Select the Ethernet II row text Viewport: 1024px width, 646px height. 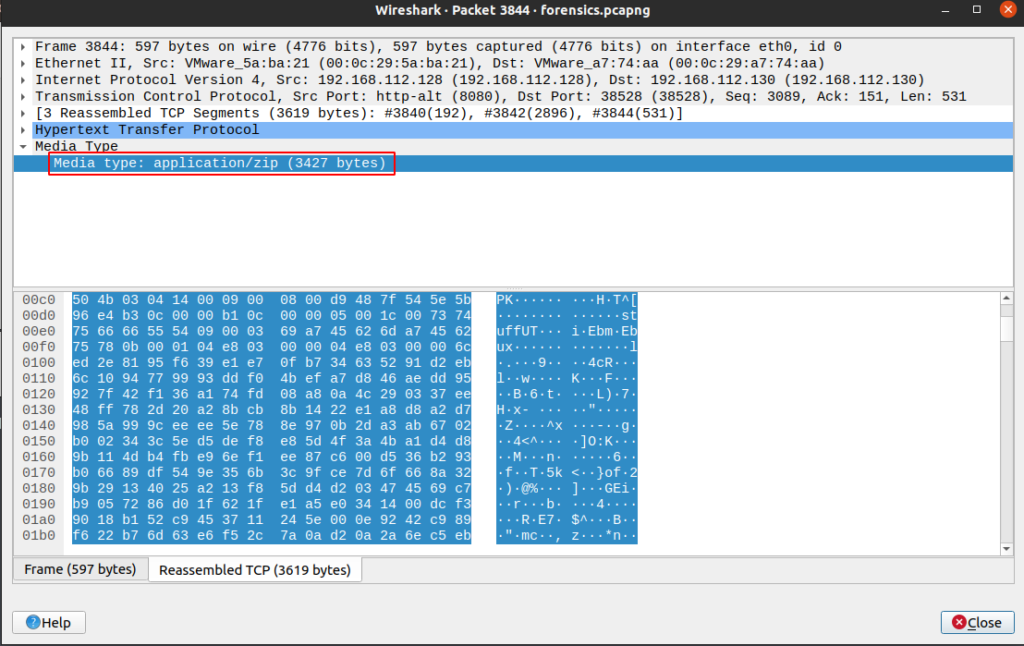[430, 63]
